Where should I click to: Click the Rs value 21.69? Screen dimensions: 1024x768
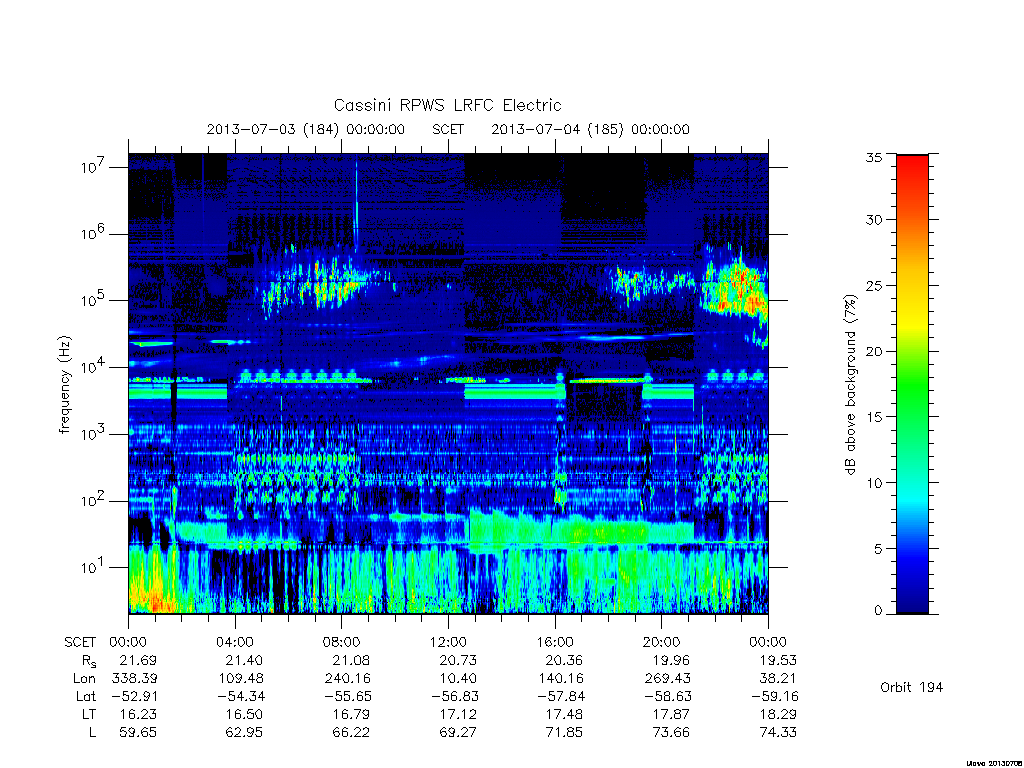coord(138,660)
